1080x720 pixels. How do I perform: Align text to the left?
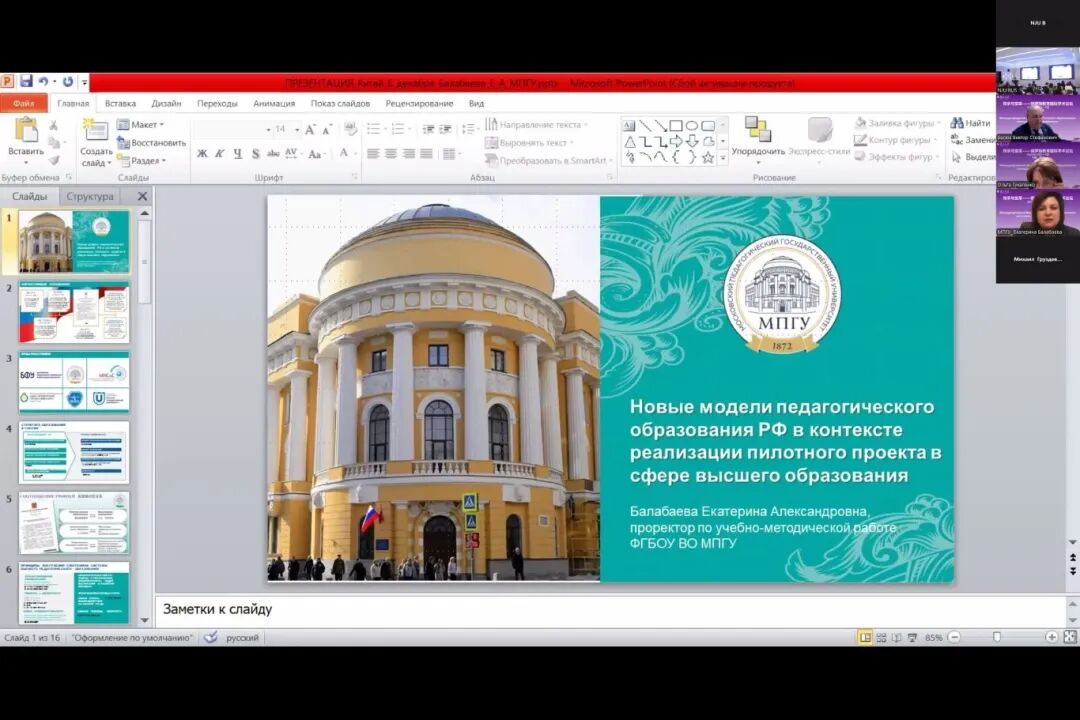point(373,154)
